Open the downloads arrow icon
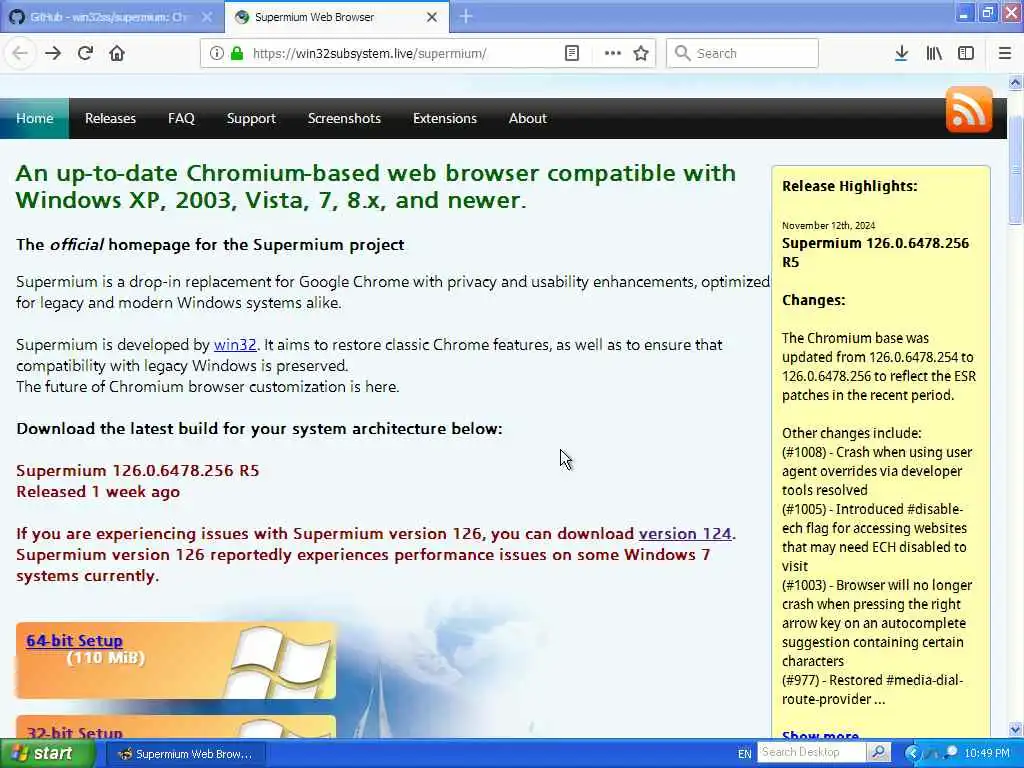The height and width of the screenshot is (768, 1024). coord(901,54)
